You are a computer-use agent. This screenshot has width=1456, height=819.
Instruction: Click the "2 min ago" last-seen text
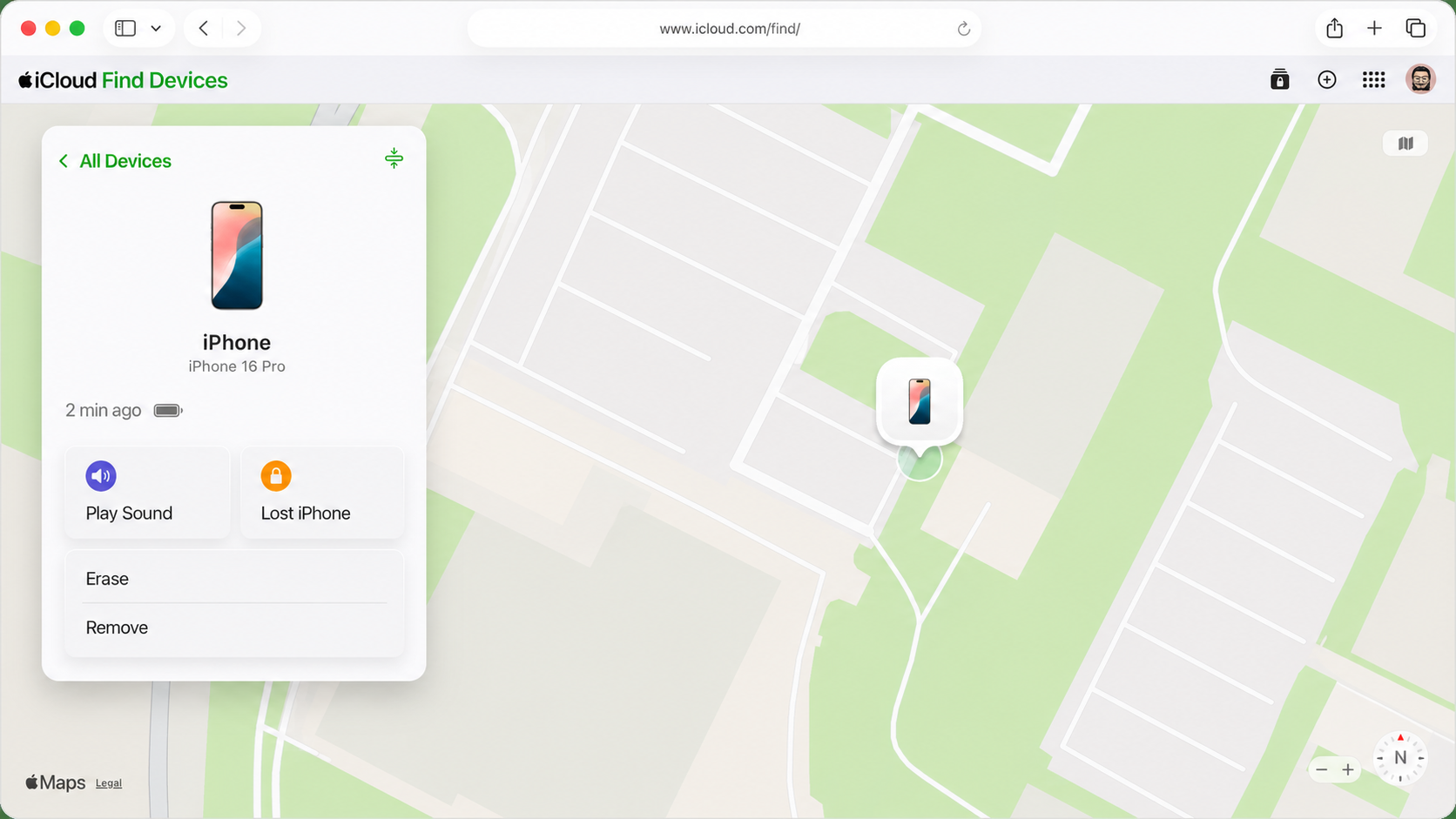click(x=103, y=411)
